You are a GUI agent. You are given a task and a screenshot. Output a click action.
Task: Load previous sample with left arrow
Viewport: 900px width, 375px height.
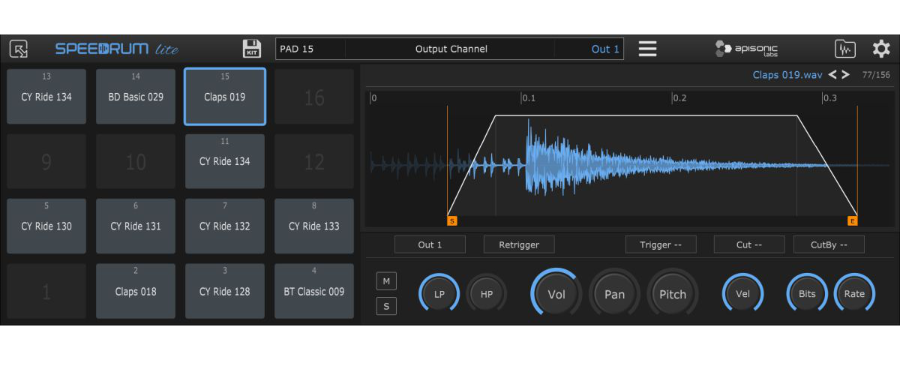click(832, 75)
